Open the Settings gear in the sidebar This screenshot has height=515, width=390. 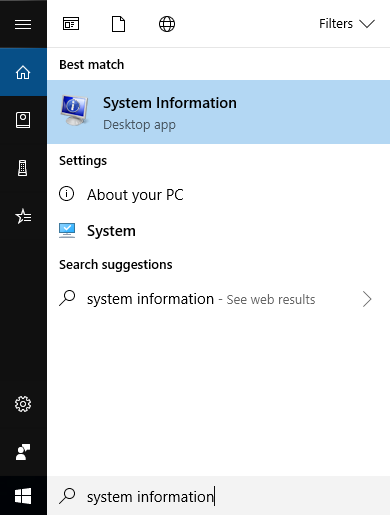(x=23, y=404)
